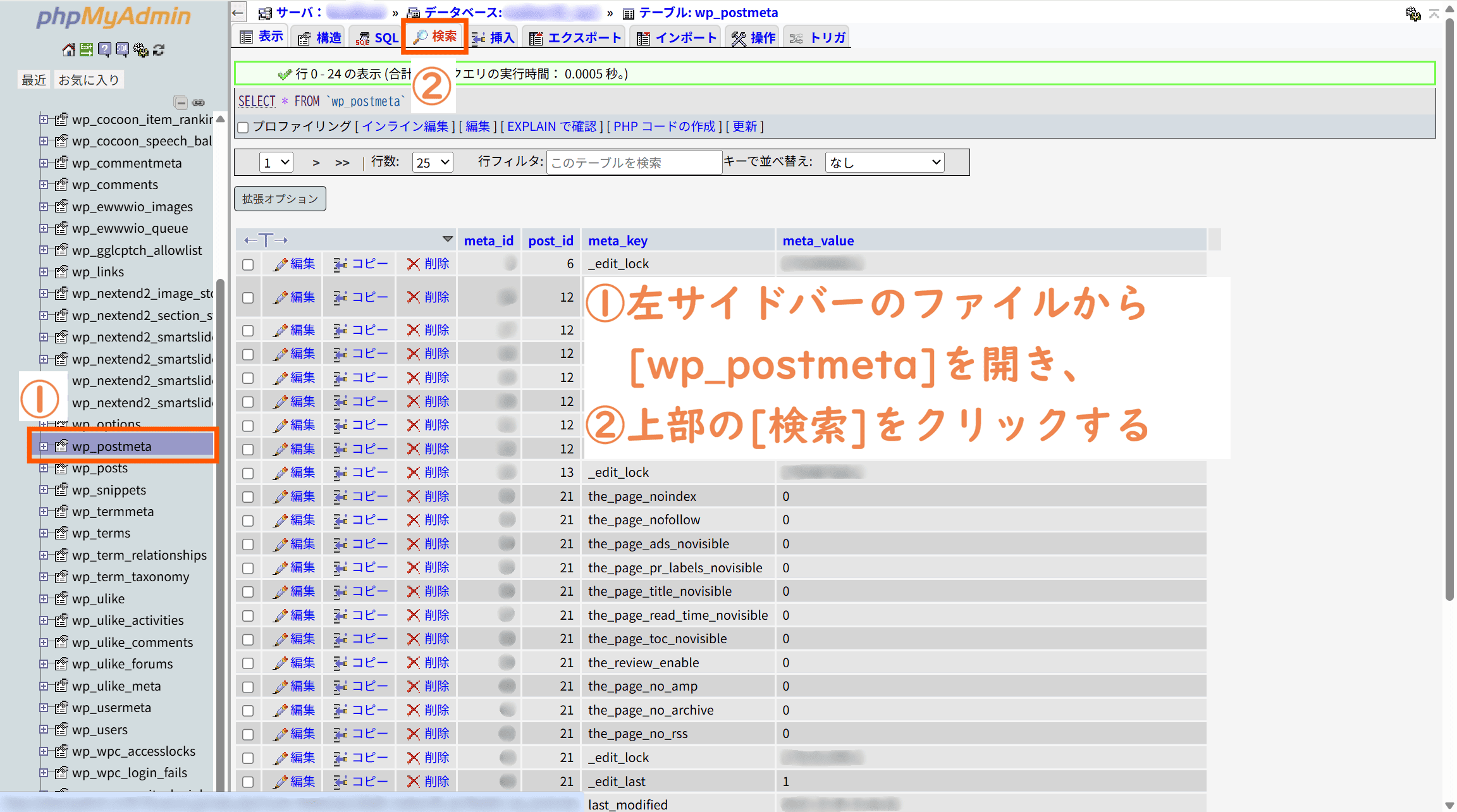
Task: Click the green Exit logout icon
Action: (x=87, y=50)
